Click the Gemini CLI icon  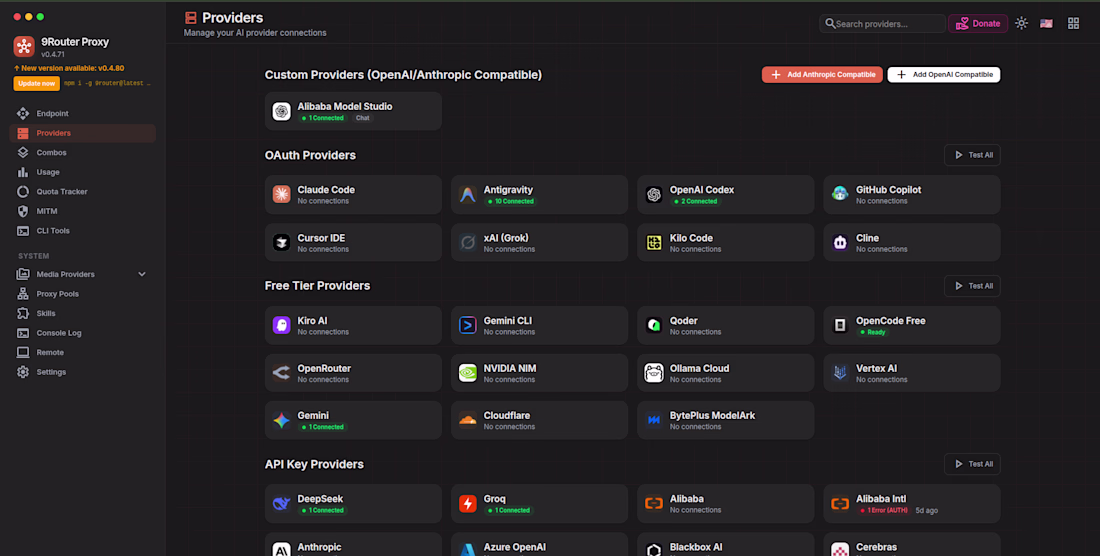click(468, 325)
